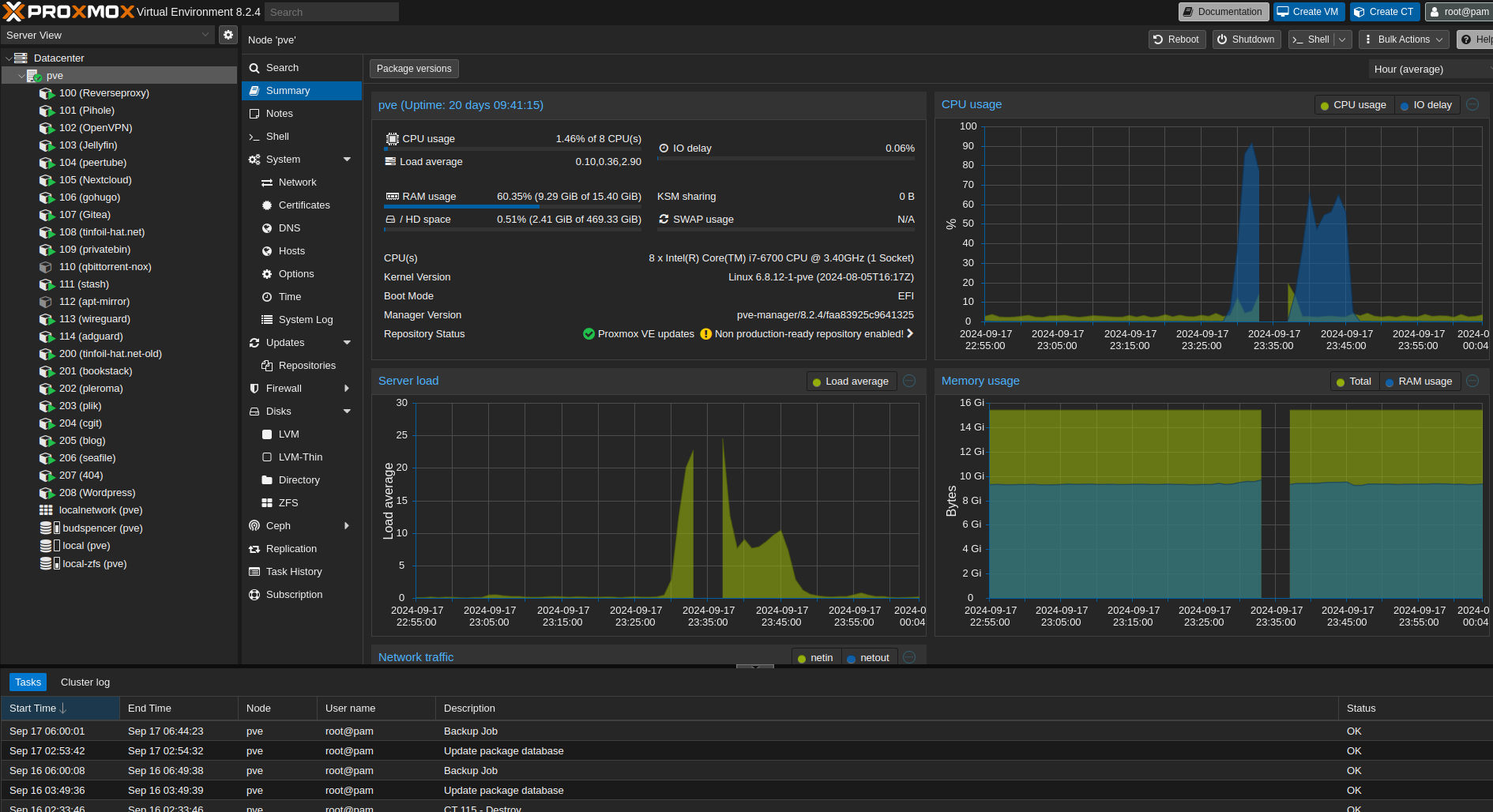The width and height of the screenshot is (1493, 812).
Task: Click Server load chart zoom-reset circle button
Action: tap(909, 381)
